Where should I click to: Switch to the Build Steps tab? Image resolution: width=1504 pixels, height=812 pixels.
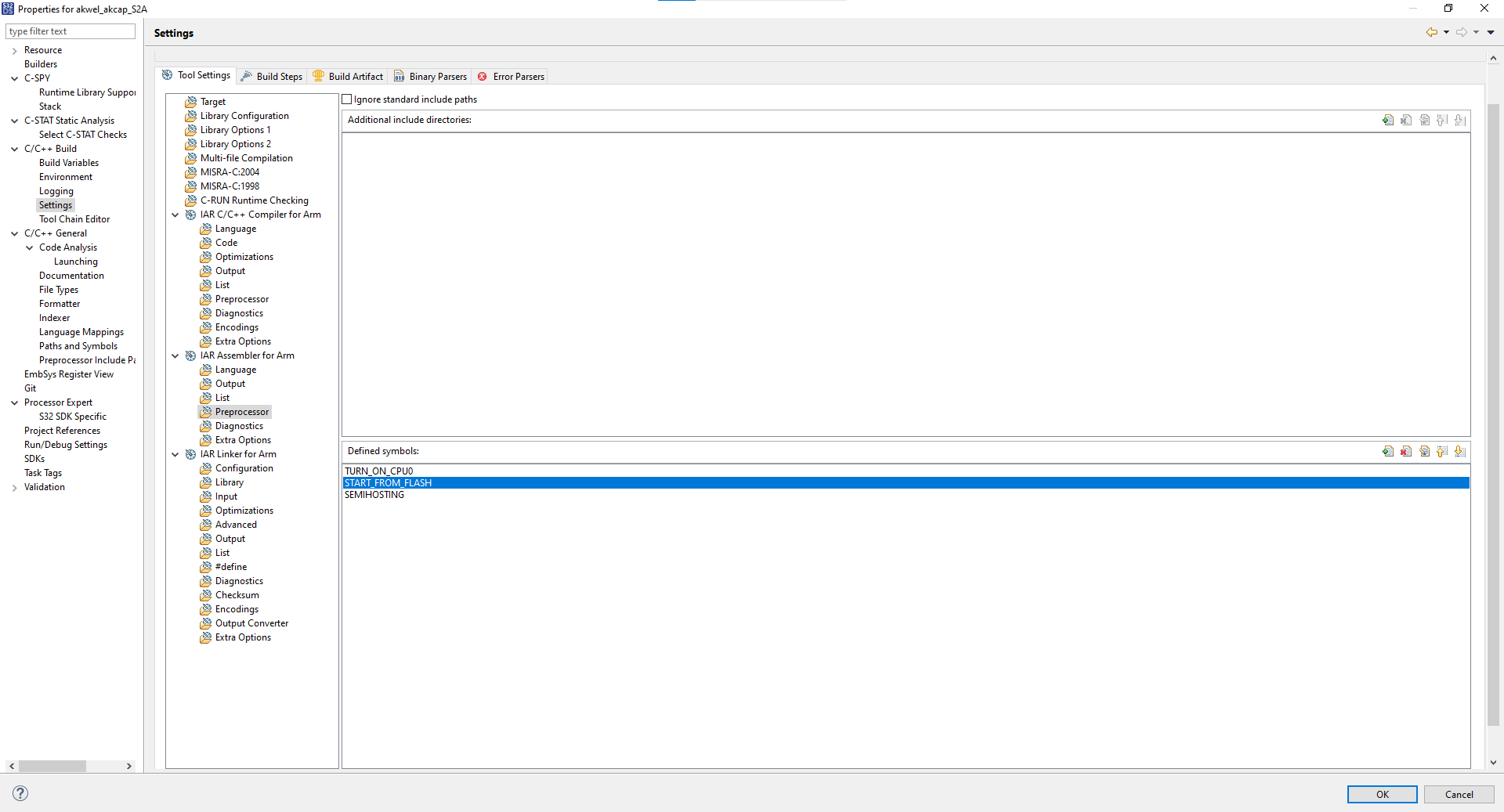coord(272,76)
